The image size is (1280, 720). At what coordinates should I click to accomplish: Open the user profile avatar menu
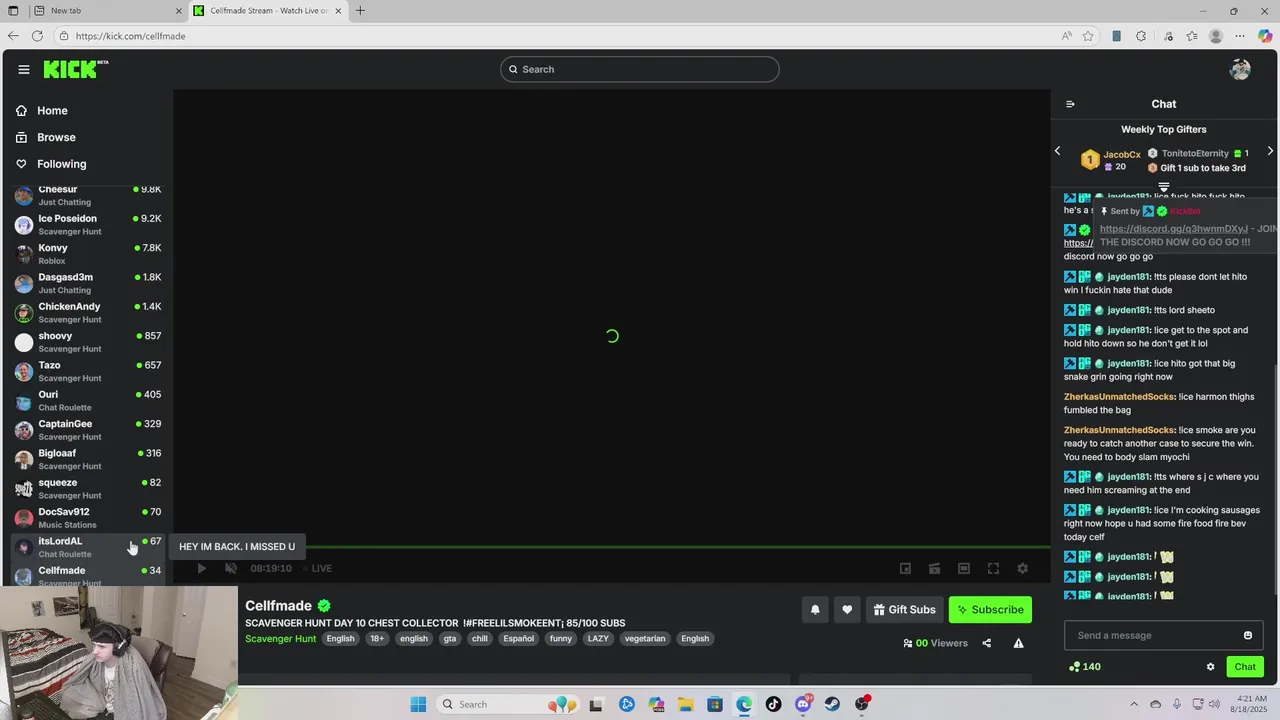[x=1240, y=69]
